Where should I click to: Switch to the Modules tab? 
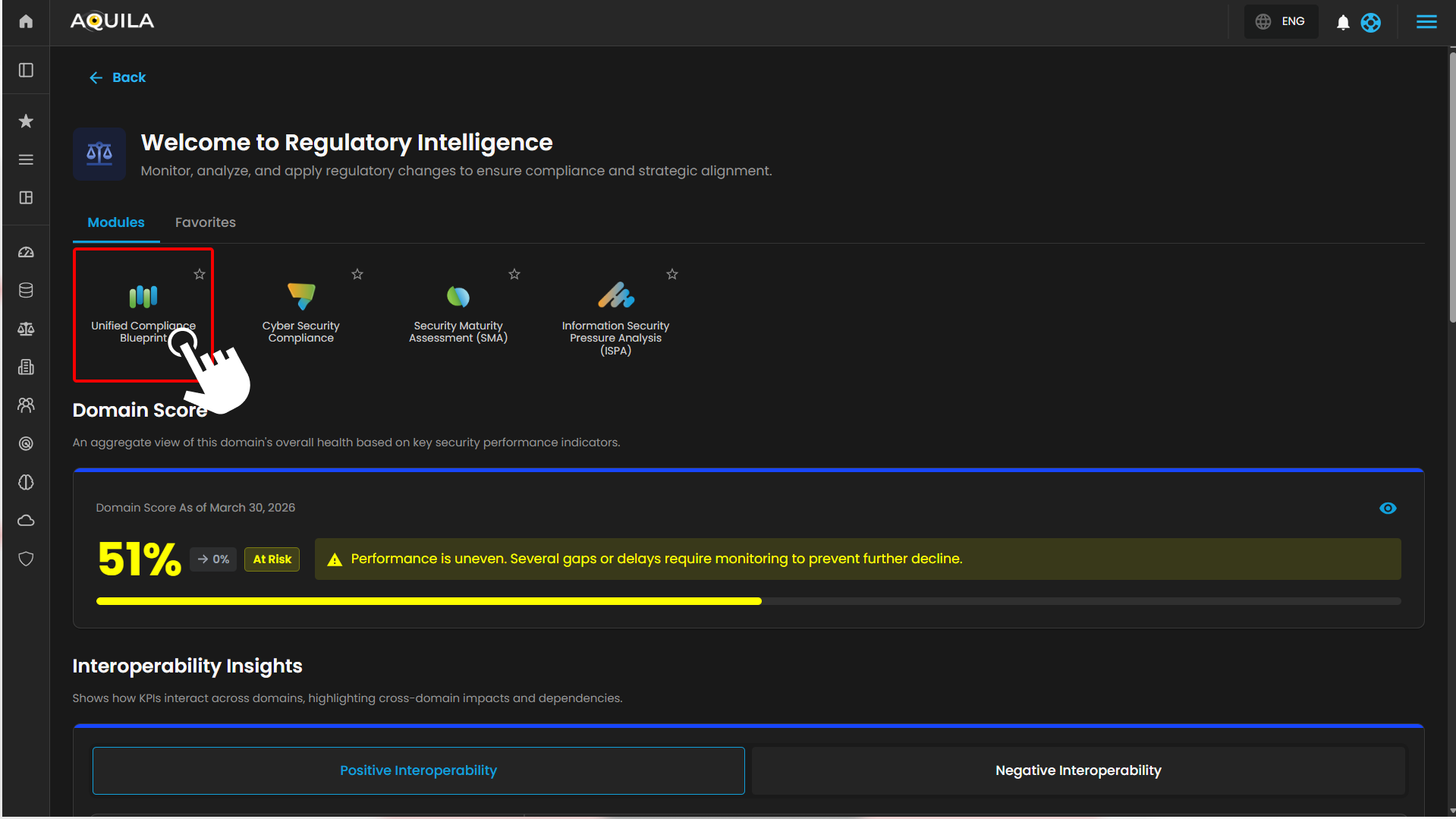point(116,222)
